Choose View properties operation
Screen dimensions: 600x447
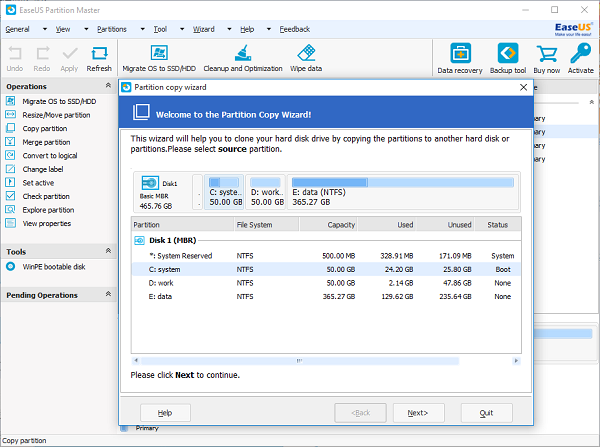[47, 224]
